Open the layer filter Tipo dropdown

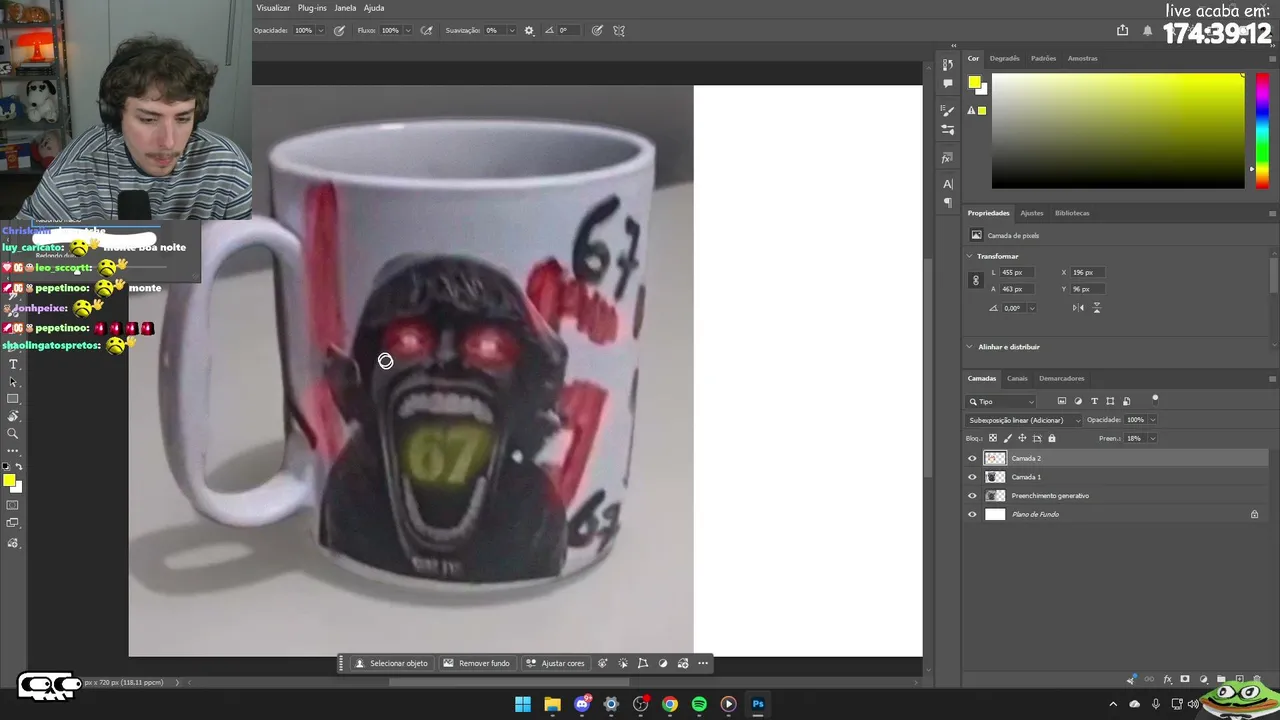(x=1002, y=401)
